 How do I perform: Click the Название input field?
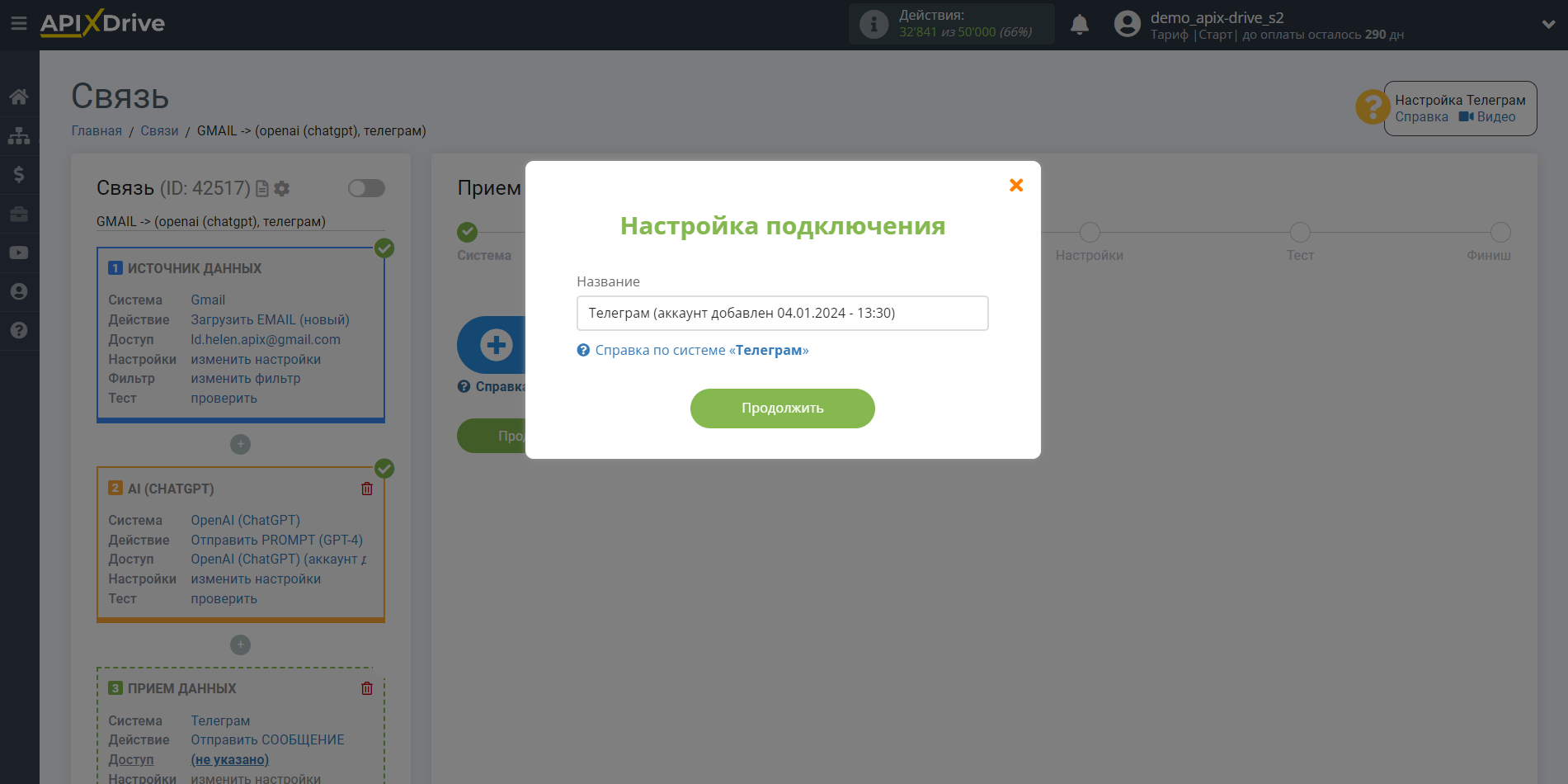tap(782, 314)
